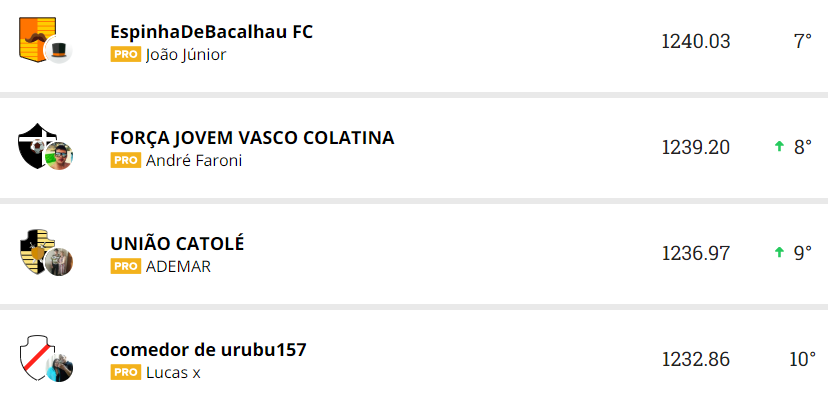This screenshot has height=405, width=828.
Task: Click the PRO badge beside Lucas x
Action: [125, 373]
